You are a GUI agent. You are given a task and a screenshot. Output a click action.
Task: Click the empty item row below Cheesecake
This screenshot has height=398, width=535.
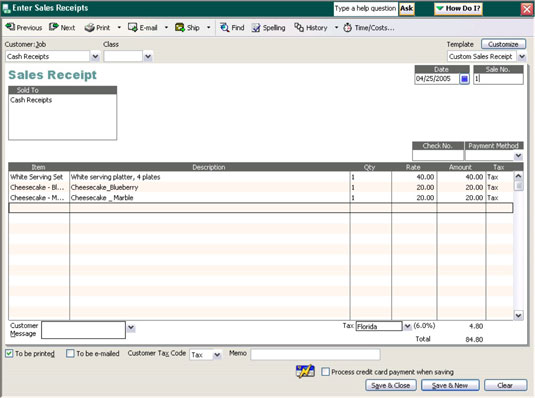coord(261,208)
